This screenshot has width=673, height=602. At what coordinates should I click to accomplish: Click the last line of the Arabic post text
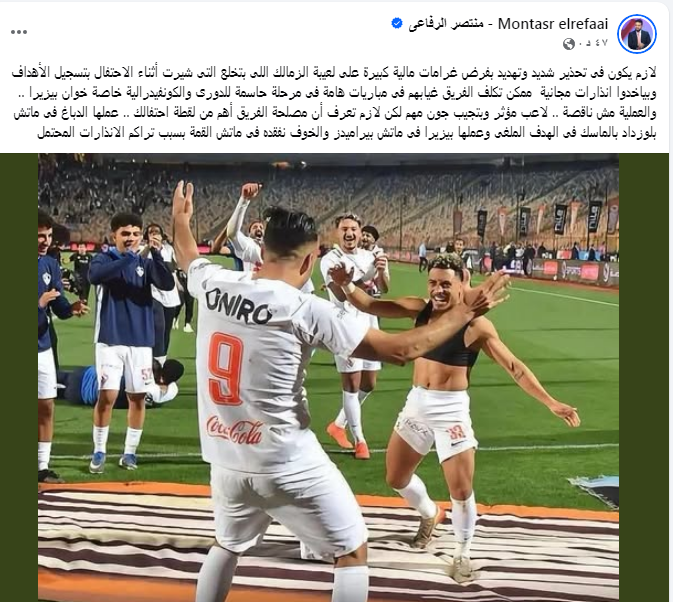347,133
